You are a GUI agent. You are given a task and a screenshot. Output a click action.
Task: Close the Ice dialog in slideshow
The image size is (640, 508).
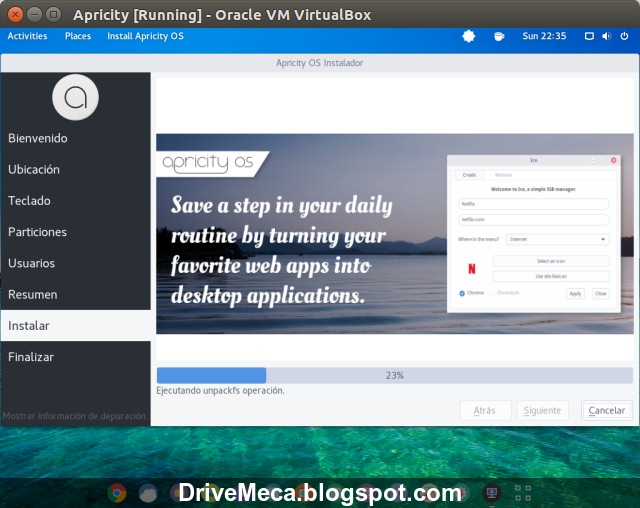point(613,160)
